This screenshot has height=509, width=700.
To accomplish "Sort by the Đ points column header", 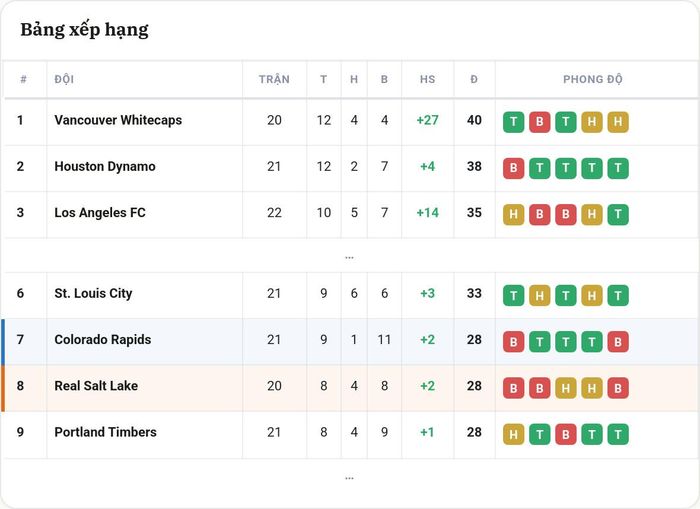I will click(x=474, y=79).
